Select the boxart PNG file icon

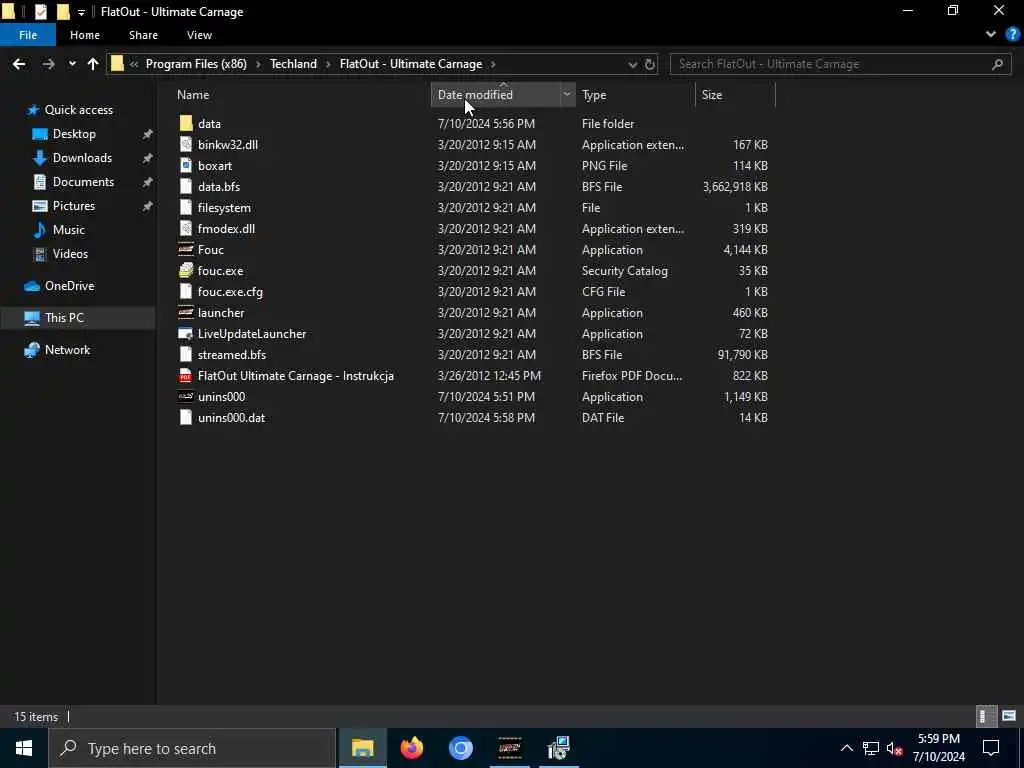[x=186, y=165]
